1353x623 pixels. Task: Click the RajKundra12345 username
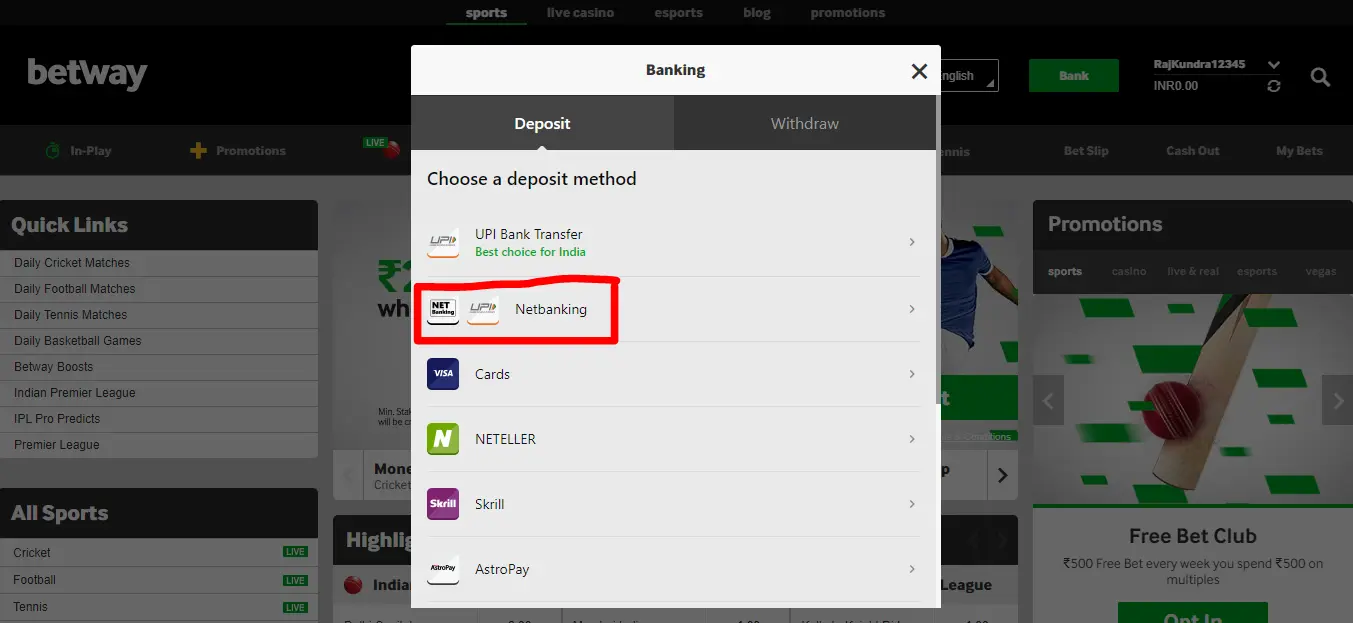pos(1199,64)
